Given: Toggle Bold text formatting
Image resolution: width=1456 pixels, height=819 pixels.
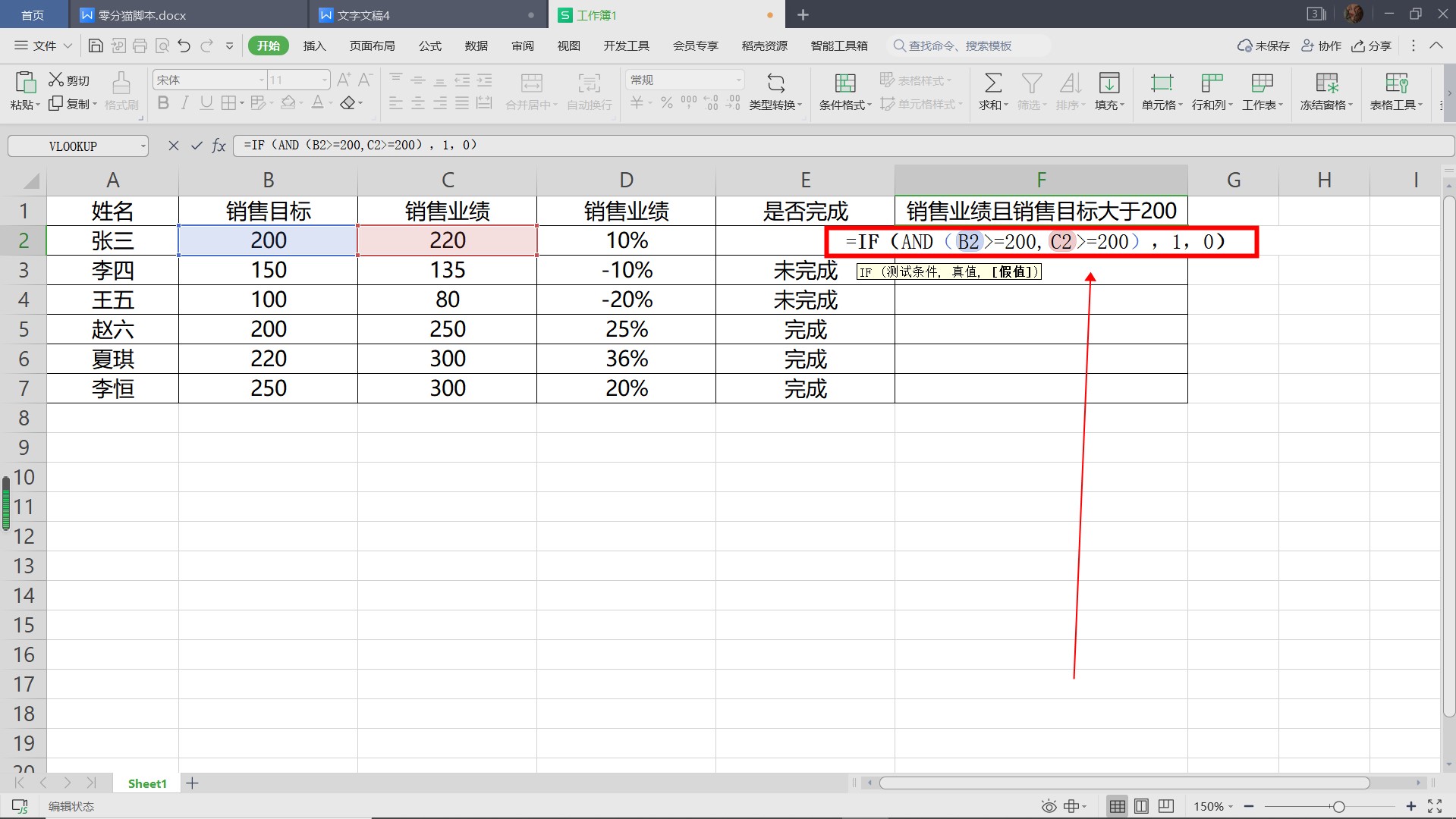Looking at the screenshot, I should 163,103.
